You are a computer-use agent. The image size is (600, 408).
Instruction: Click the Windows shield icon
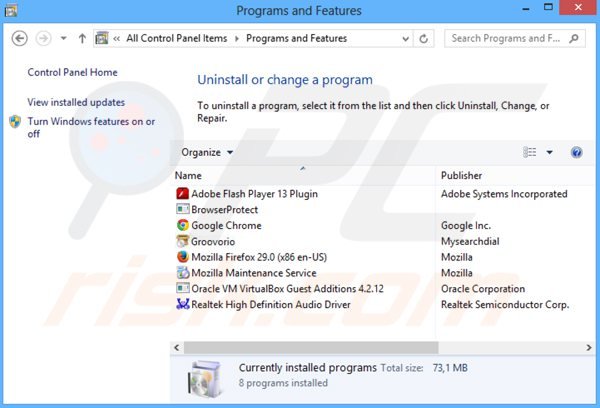[15, 121]
